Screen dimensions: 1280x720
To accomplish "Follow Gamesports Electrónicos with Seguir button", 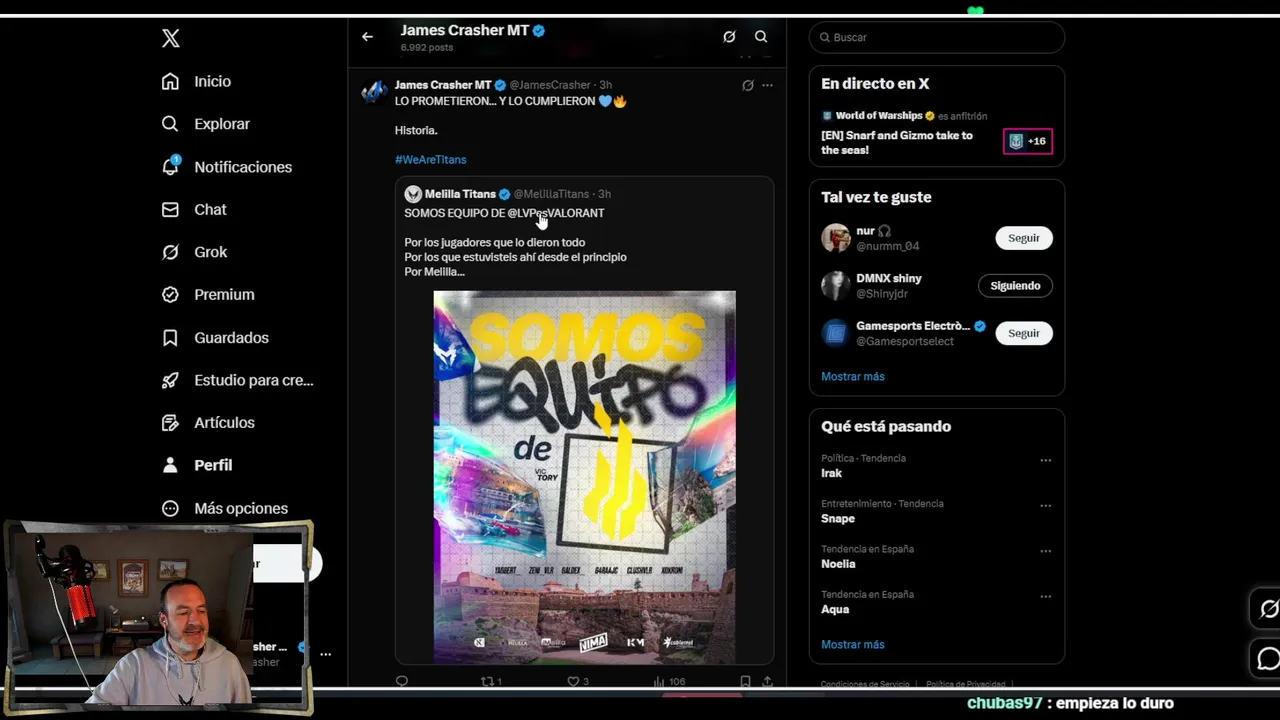I will point(1023,333).
